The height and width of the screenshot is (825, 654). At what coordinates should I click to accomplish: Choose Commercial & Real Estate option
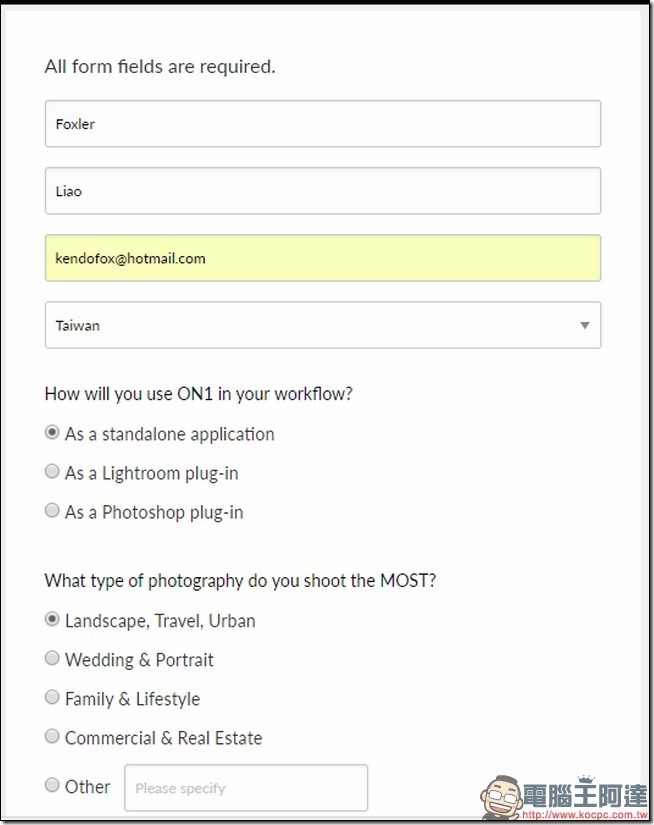tap(52, 736)
